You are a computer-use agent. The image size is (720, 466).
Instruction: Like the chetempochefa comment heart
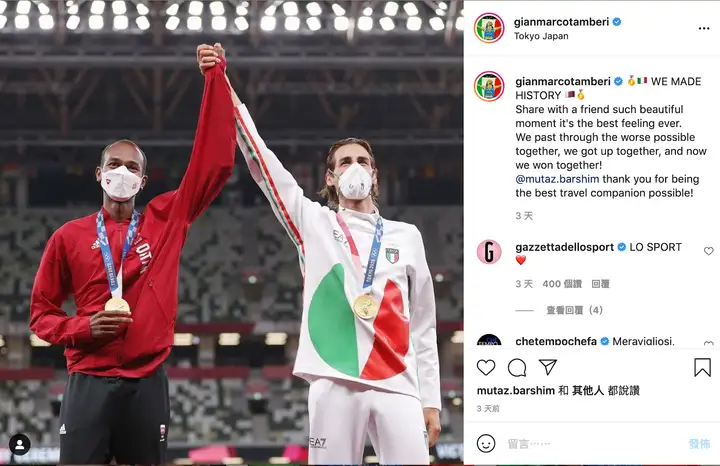(x=709, y=343)
